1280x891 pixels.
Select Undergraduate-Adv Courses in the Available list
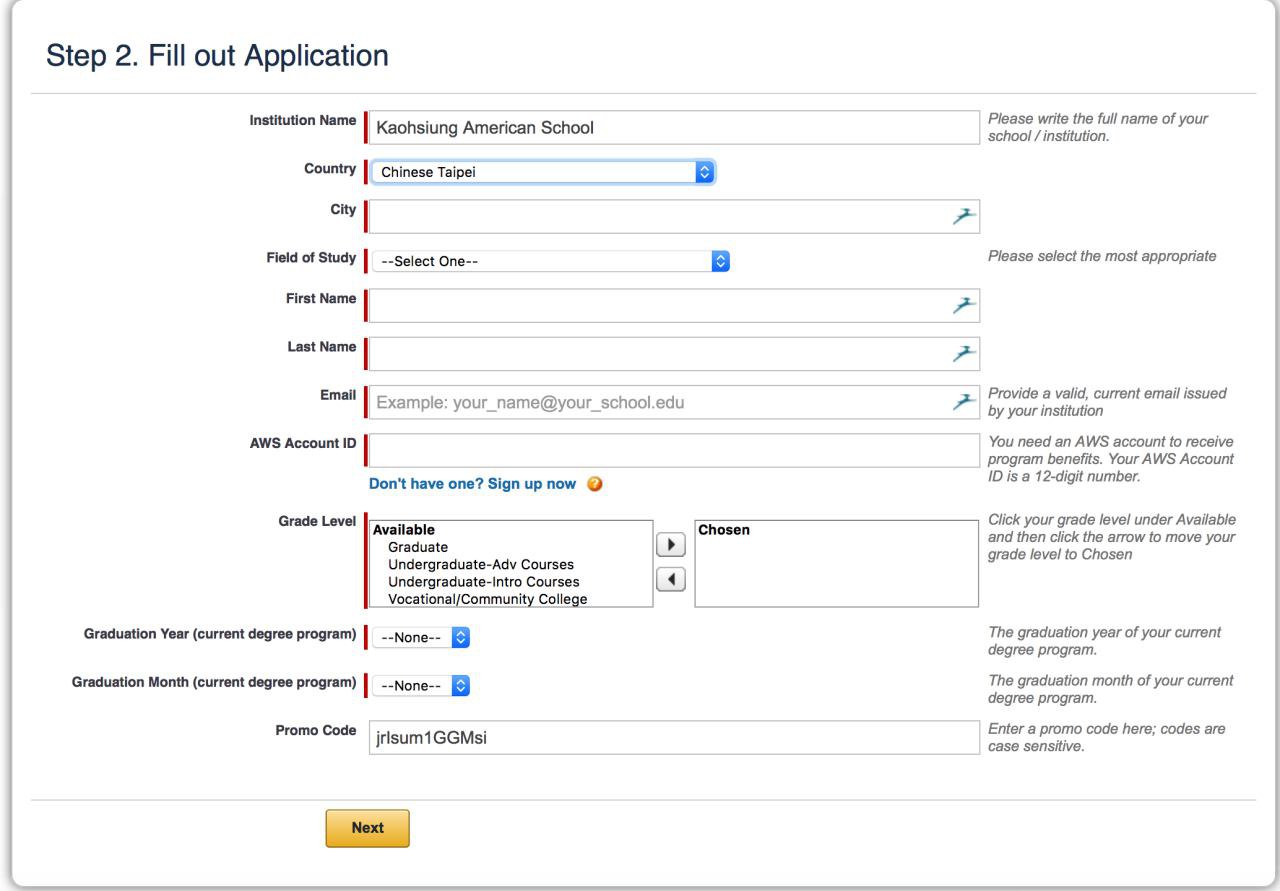point(481,564)
